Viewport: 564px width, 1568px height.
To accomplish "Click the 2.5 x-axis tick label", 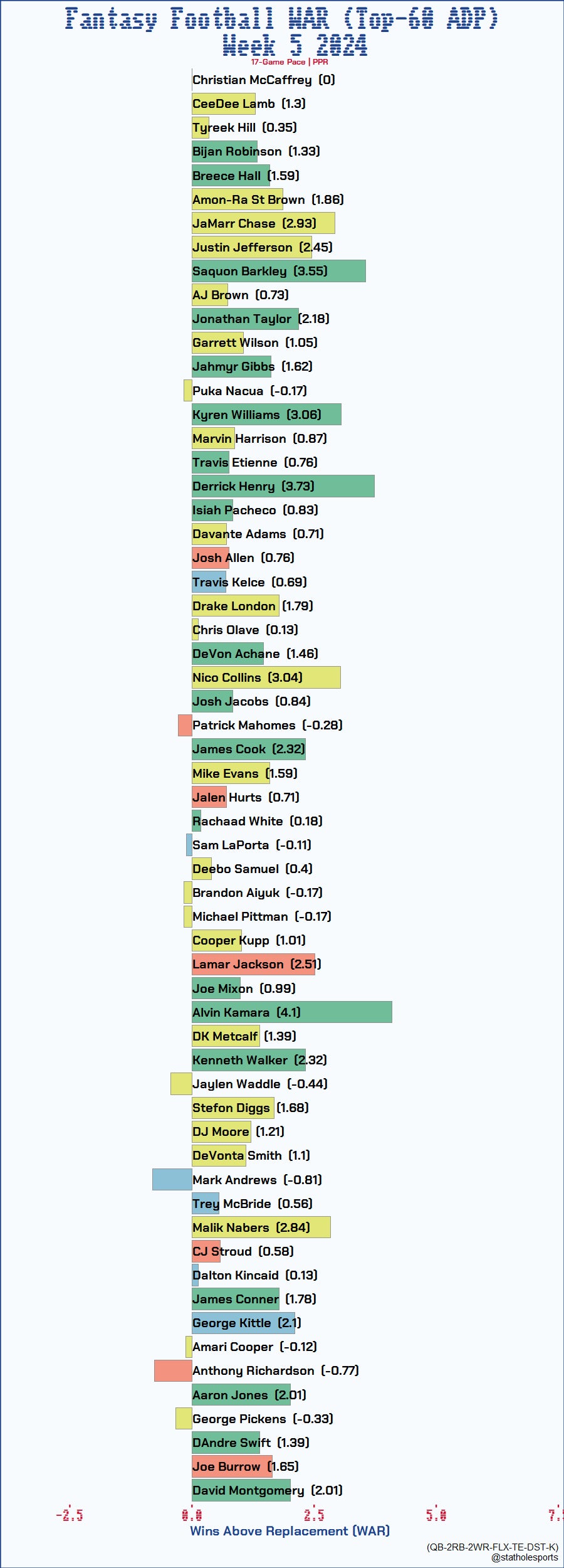I will [x=314, y=1515].
